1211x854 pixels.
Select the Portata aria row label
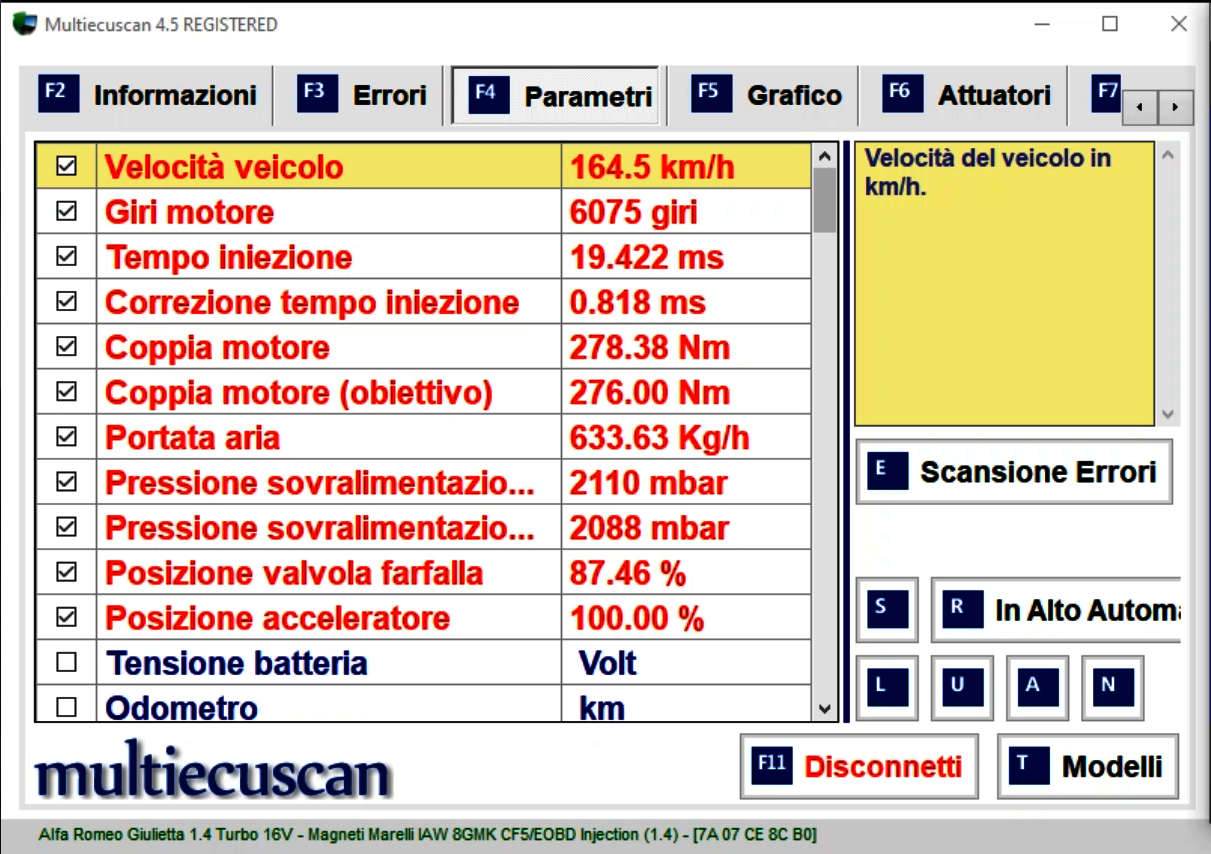coord(193,437)
